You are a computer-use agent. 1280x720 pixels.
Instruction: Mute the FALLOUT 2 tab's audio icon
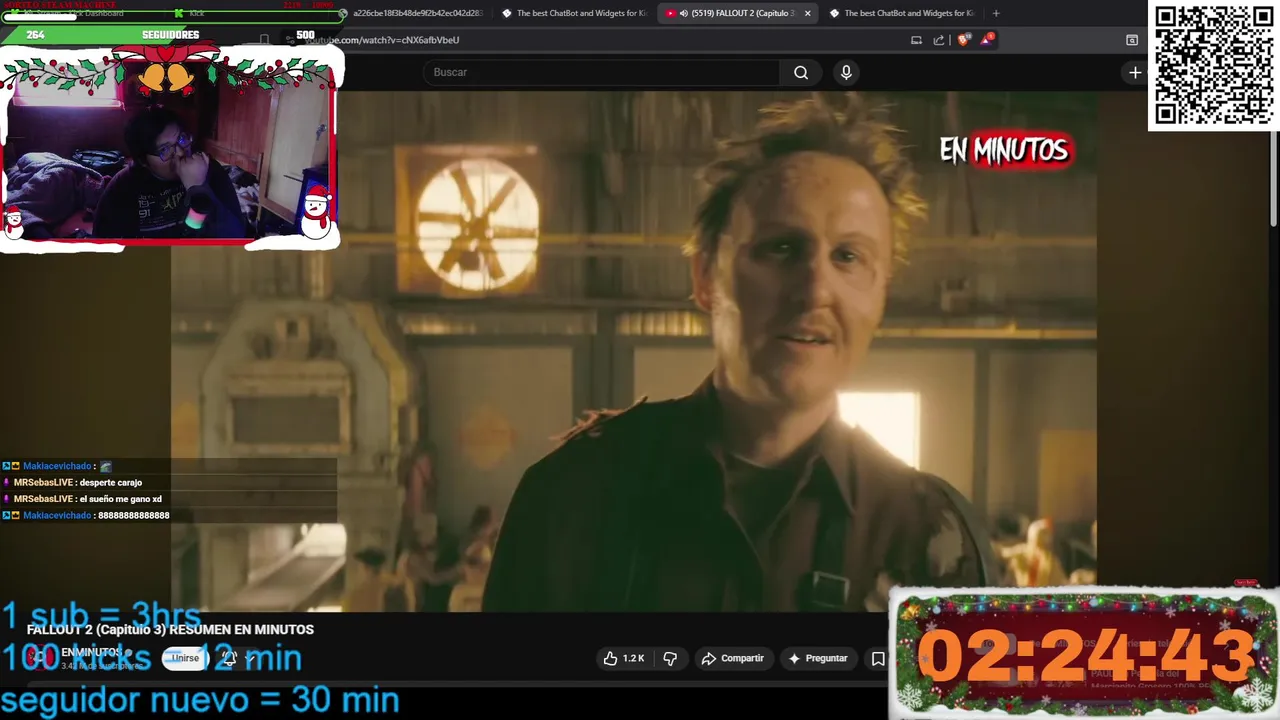point(683,13)
